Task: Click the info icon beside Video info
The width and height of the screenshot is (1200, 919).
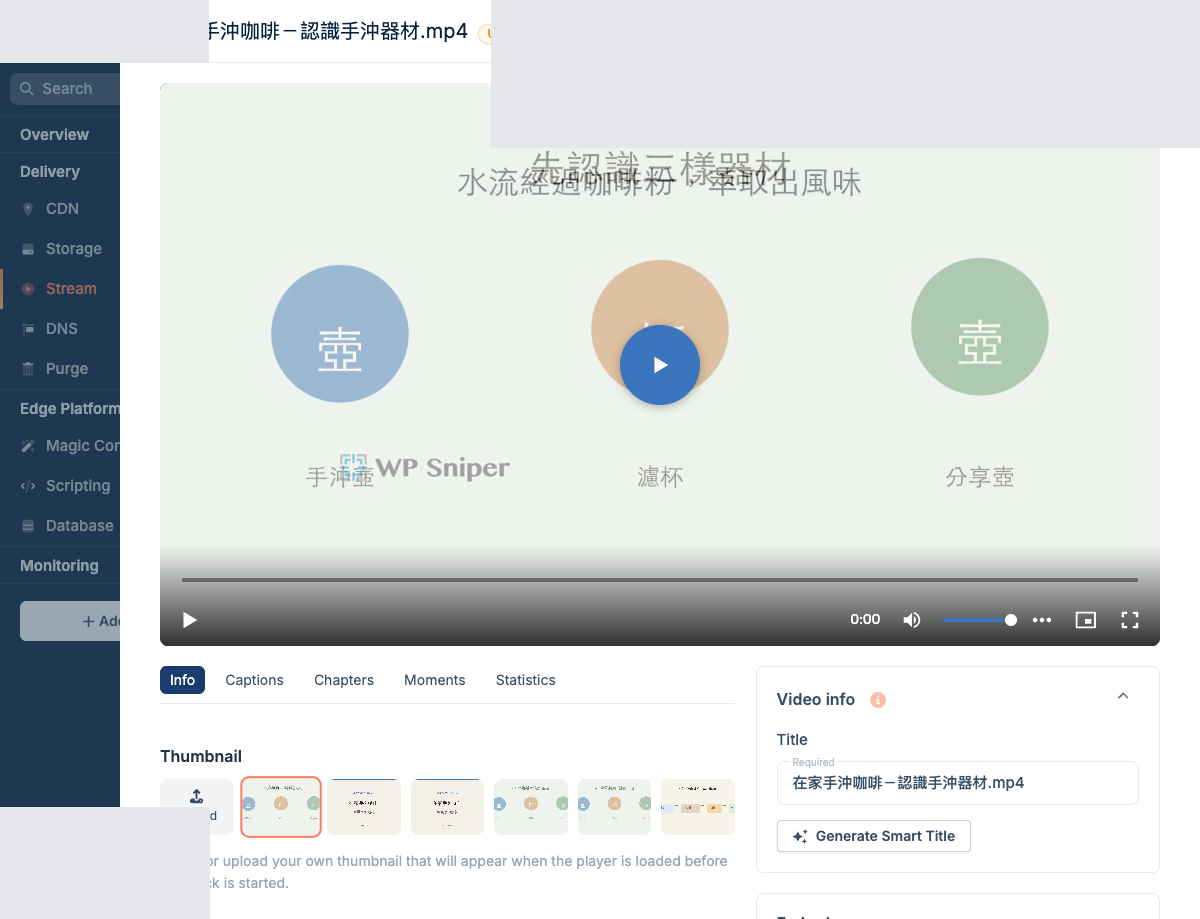Action: 878,700
